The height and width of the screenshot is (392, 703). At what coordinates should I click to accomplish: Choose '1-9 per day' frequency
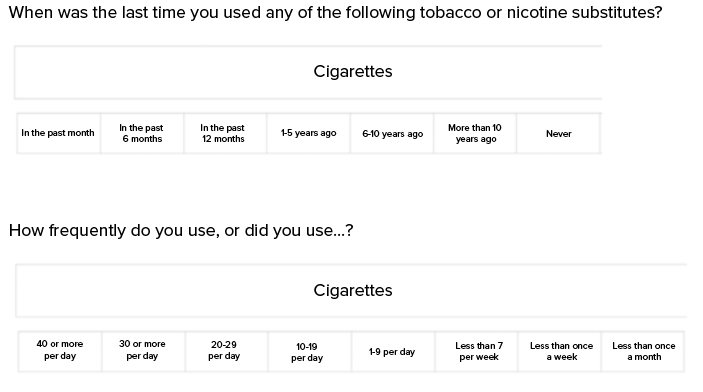click(393, 352)
